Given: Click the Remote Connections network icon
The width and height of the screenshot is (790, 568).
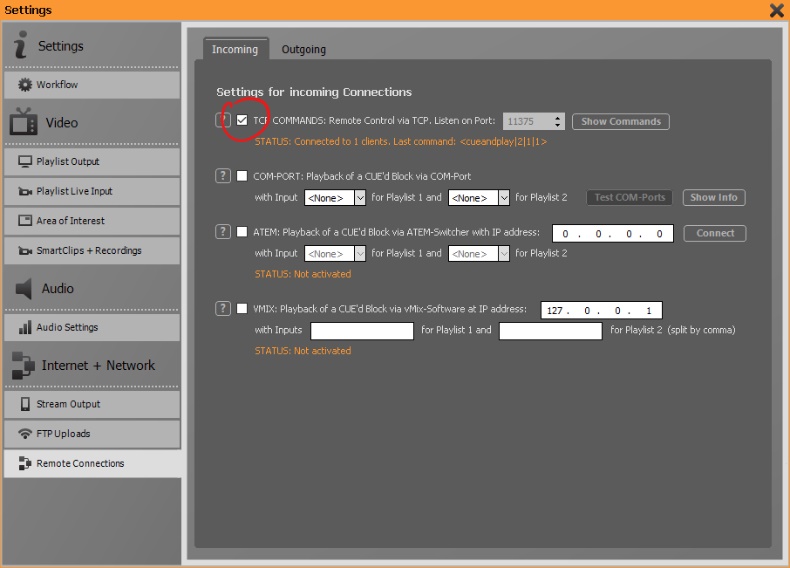Looking at the screenshot, I should [x=25, y=463].
